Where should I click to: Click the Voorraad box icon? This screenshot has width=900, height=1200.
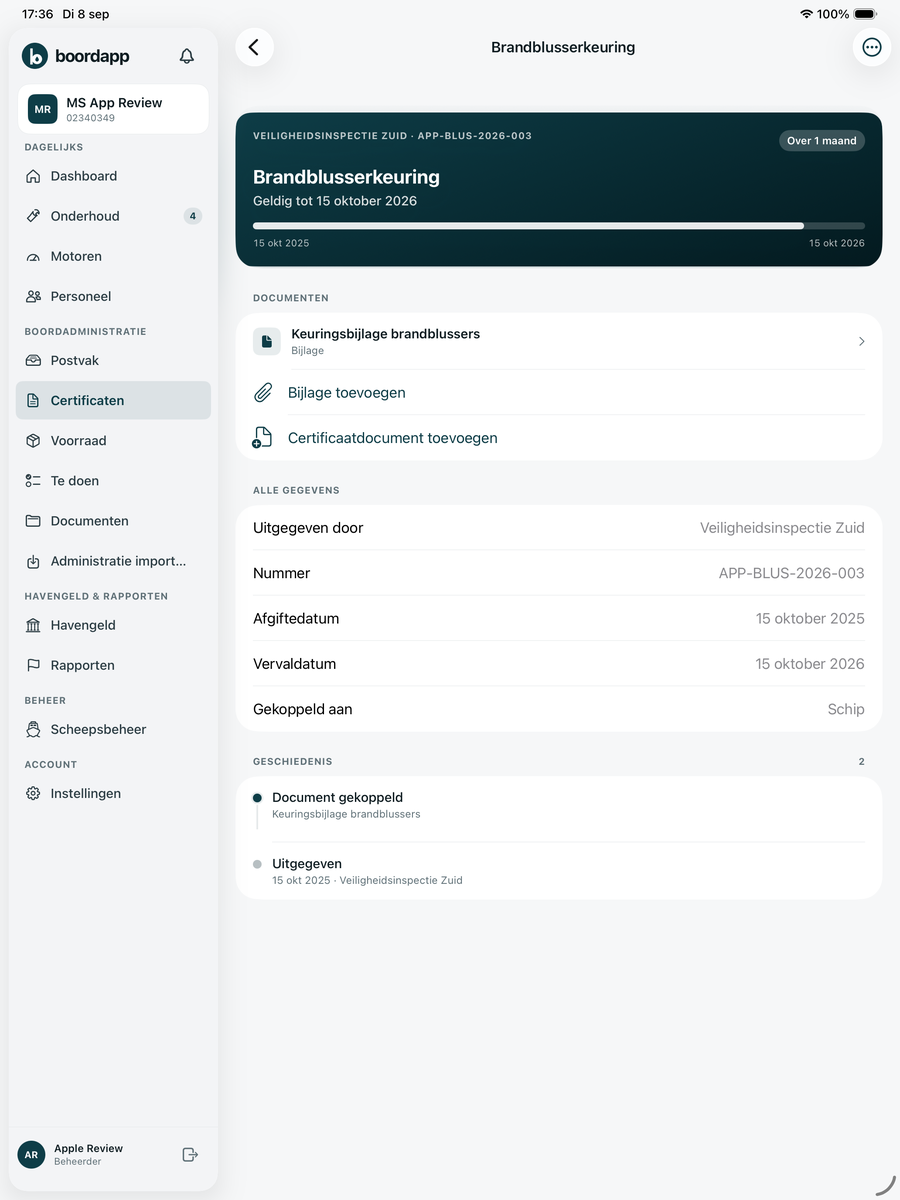[x=33, y=440]
